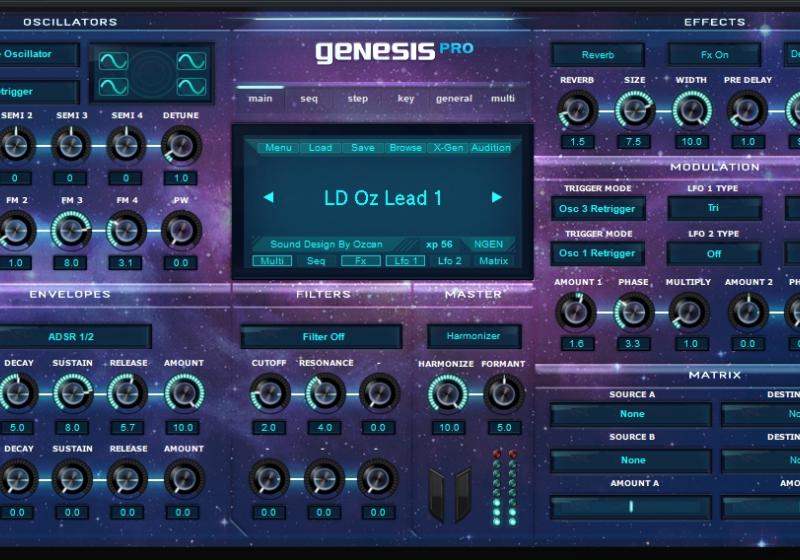
Task: Click the Save preset button
Action: [x=363, y=147]
